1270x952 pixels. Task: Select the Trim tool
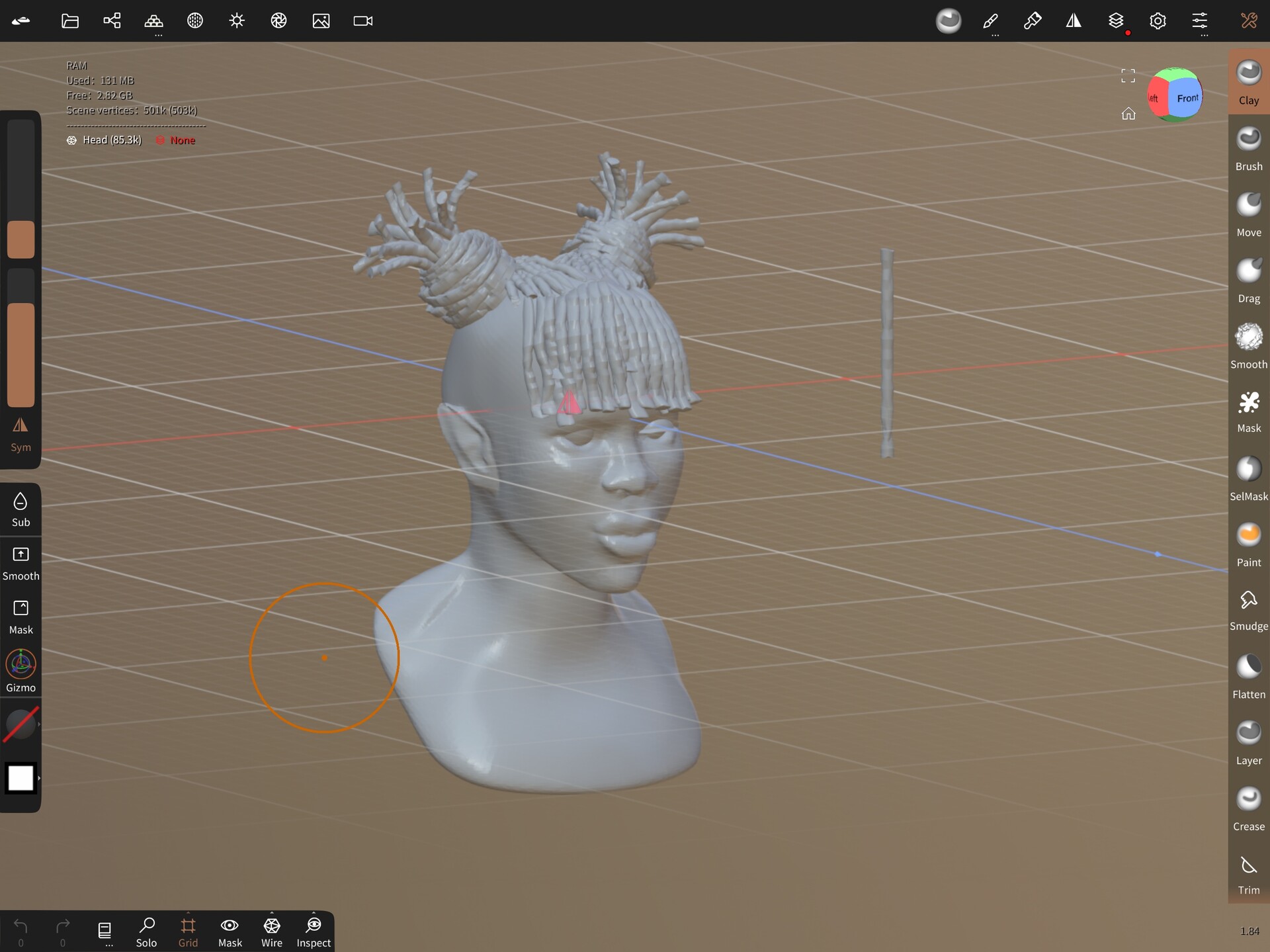(x=1248, y=867)
